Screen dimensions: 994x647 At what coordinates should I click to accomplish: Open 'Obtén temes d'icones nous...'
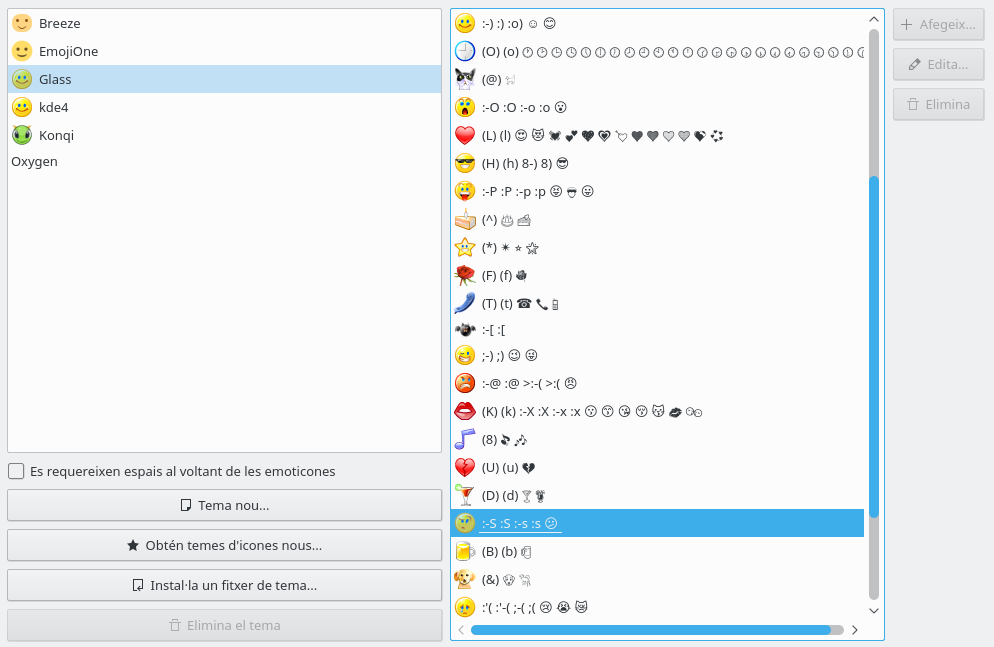pos(224,545)
